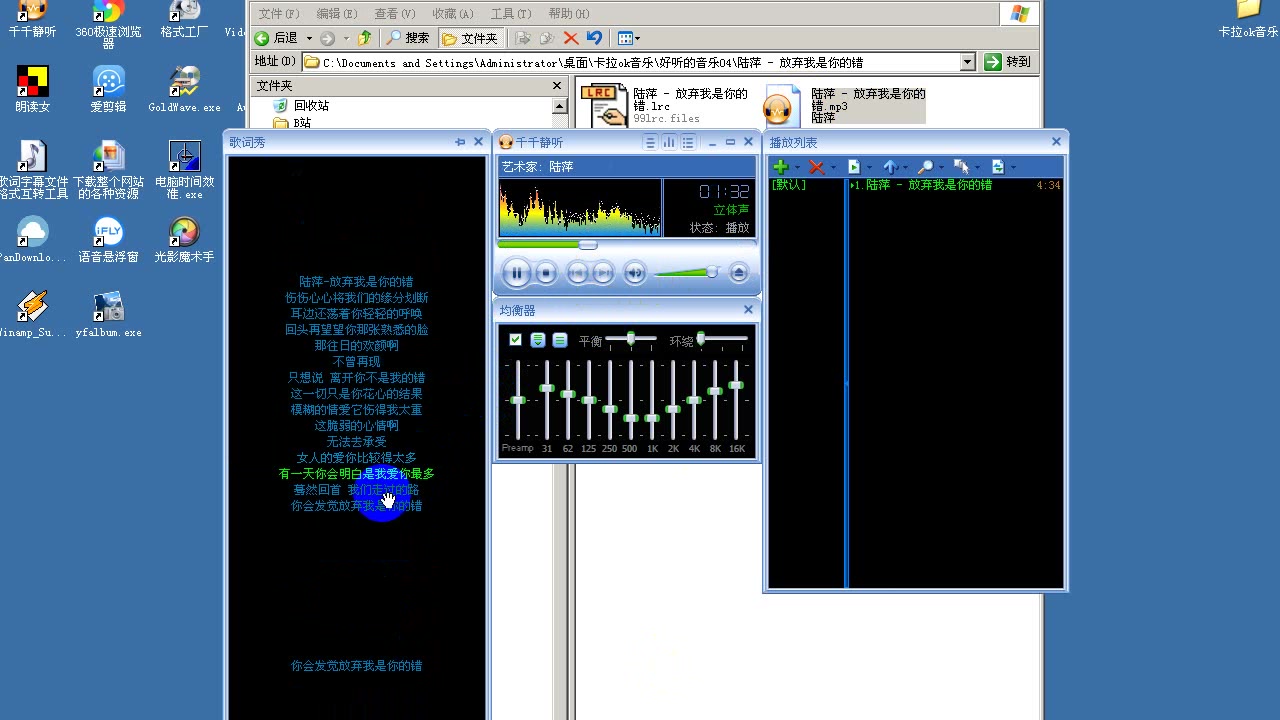
Task: Open the 文件(F) menu in Explorer
Action: point(279,14)
